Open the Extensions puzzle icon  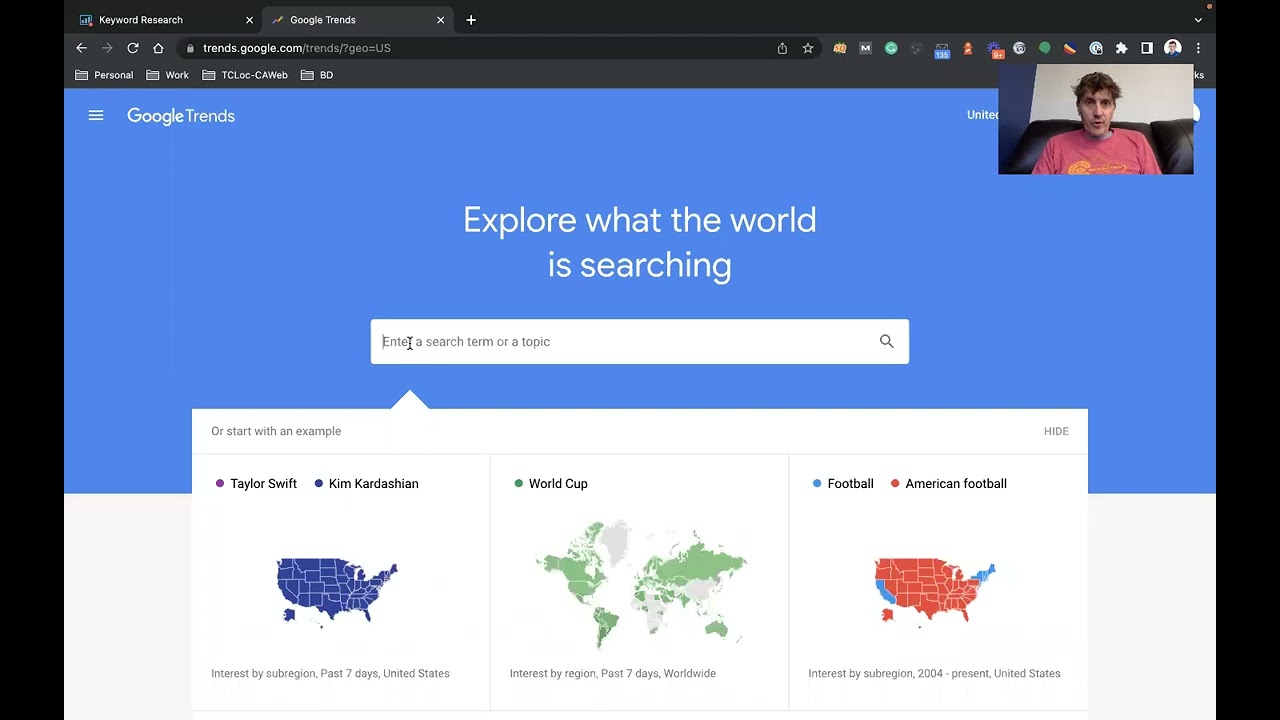[1121, 48]
